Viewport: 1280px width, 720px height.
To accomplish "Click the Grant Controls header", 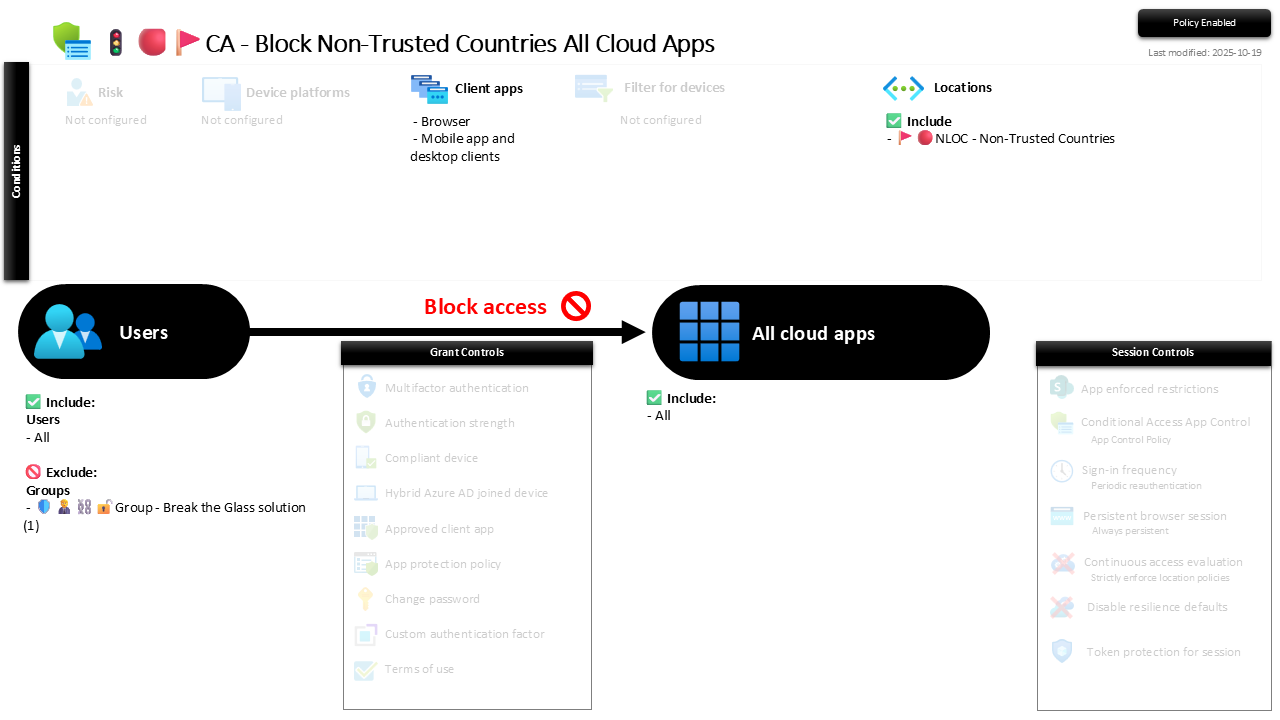I will (467, 353).
